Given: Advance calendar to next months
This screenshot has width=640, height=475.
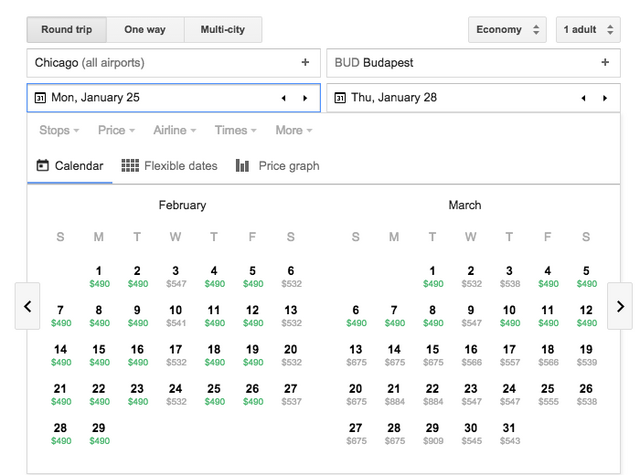Looking at the screenshot, I should [620, 307].
